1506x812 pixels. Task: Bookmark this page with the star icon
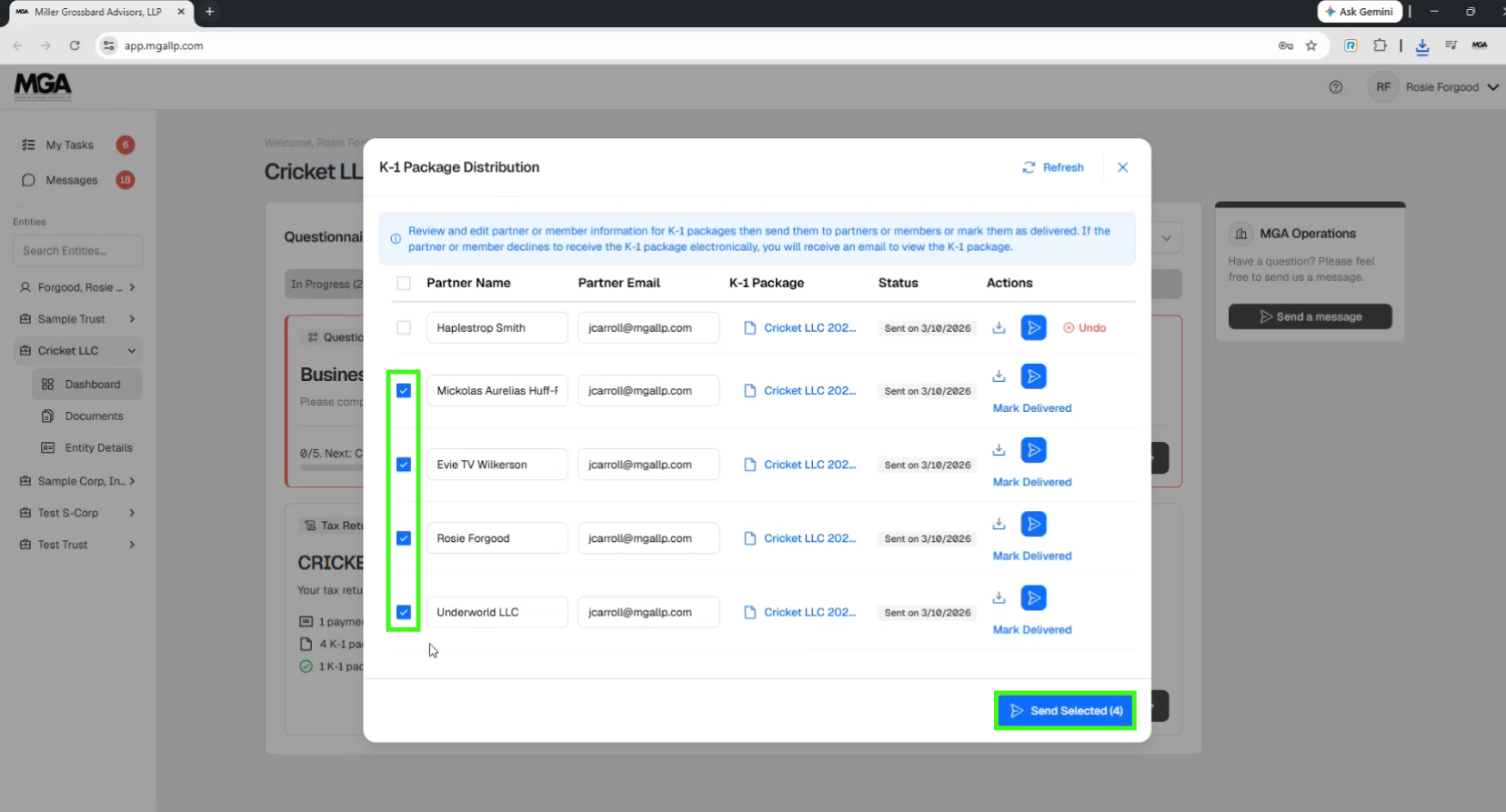pos(1311,45)
